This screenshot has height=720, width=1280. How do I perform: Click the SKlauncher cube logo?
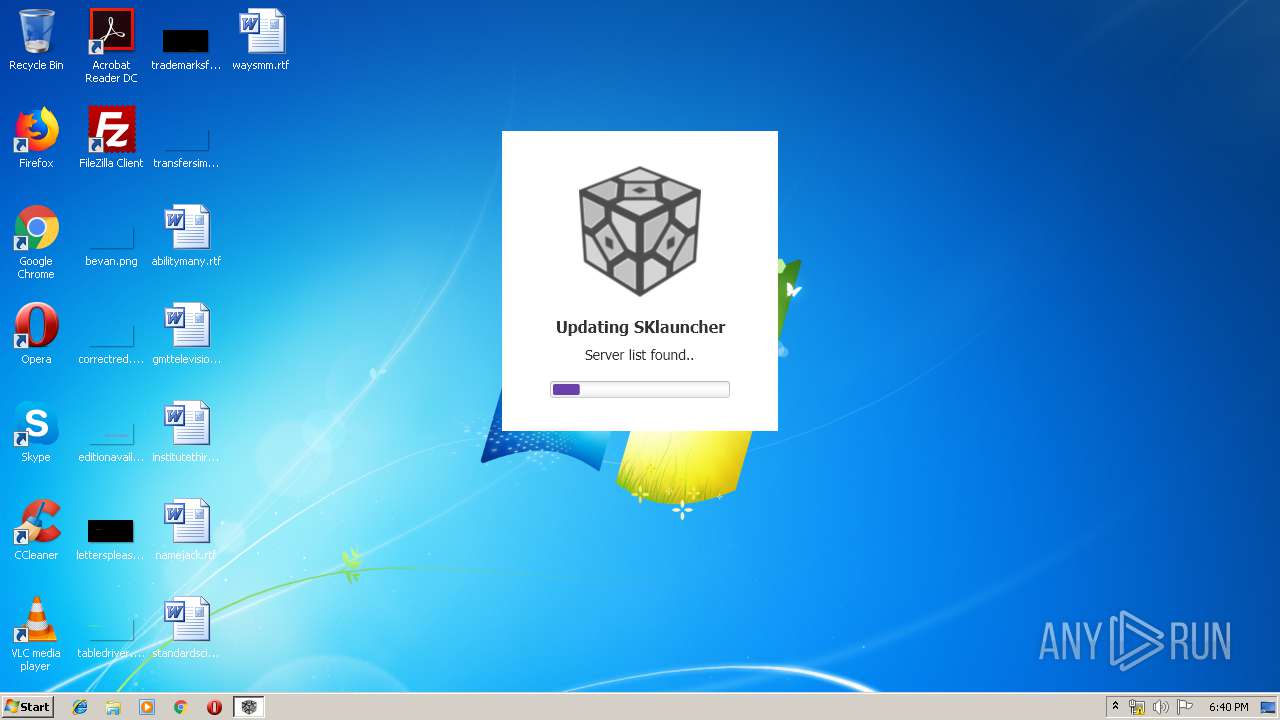pyautogui.click(x=640, y=231)
